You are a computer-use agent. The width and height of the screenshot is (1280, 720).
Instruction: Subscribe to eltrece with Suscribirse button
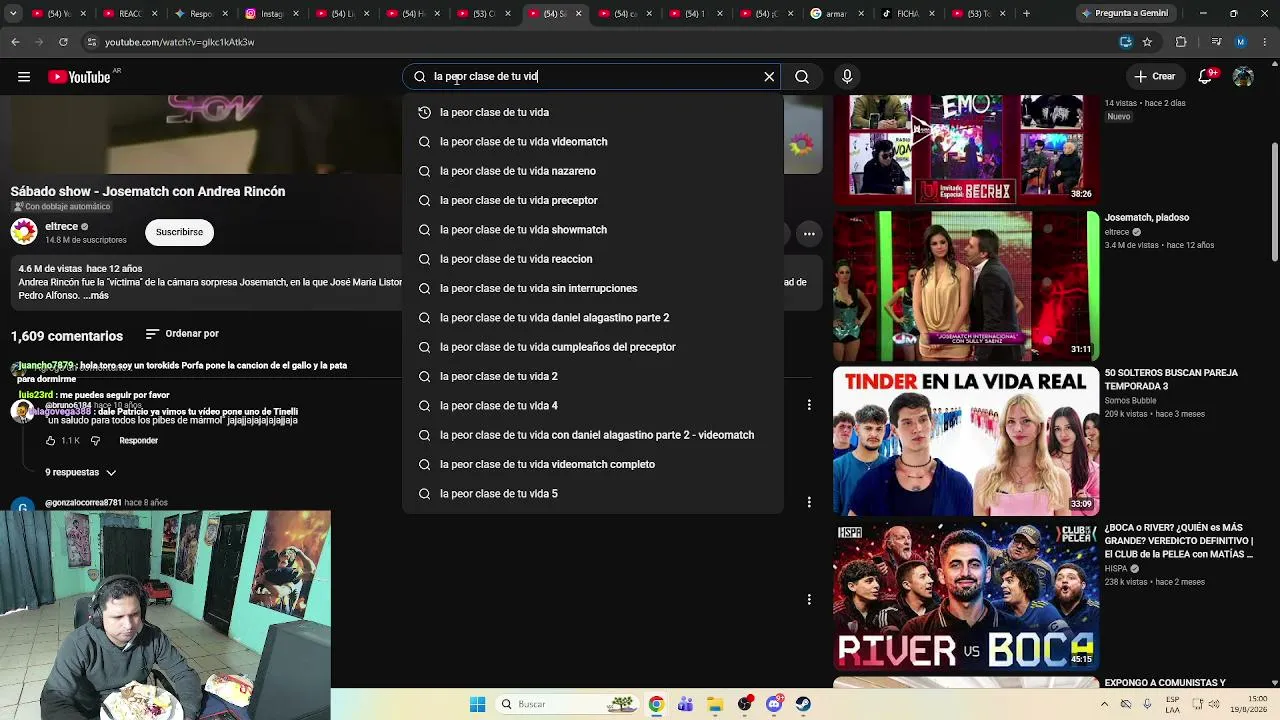click(x=179, y=232)
